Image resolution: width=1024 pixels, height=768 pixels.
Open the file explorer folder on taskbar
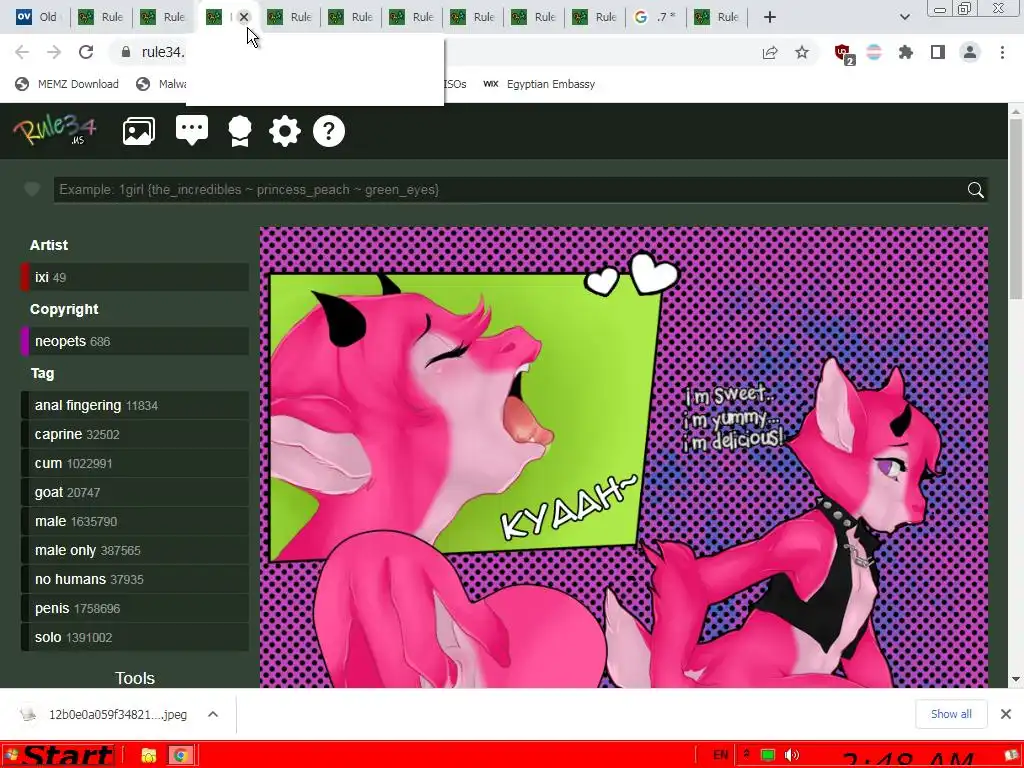point(149,756)
